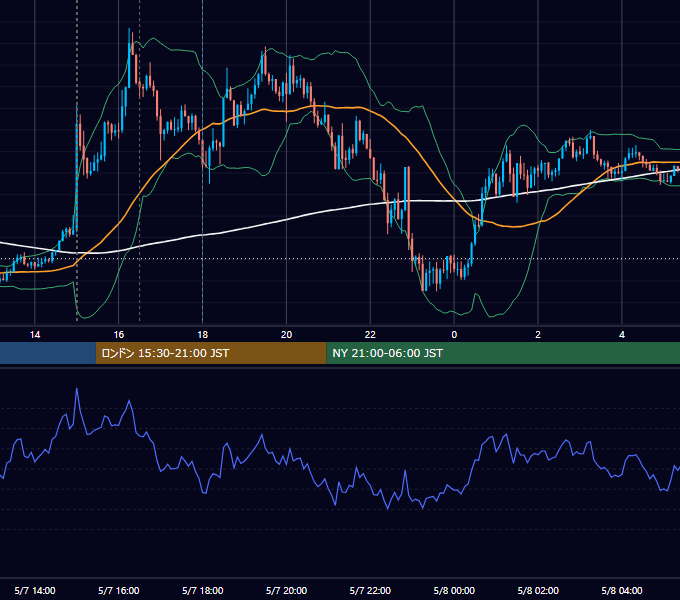Click the 5/7 20:00 date label
The image size is (680, 600).
[286, 590]
